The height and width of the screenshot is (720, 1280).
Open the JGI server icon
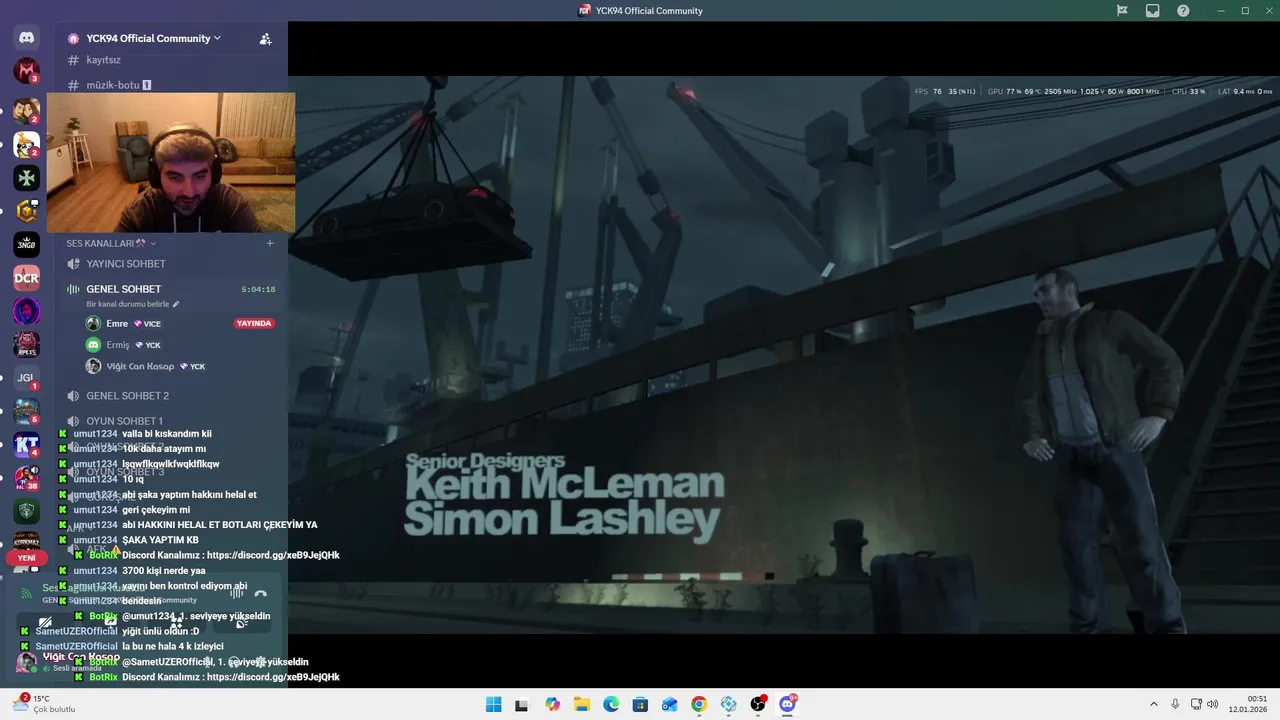click(26, 378)
